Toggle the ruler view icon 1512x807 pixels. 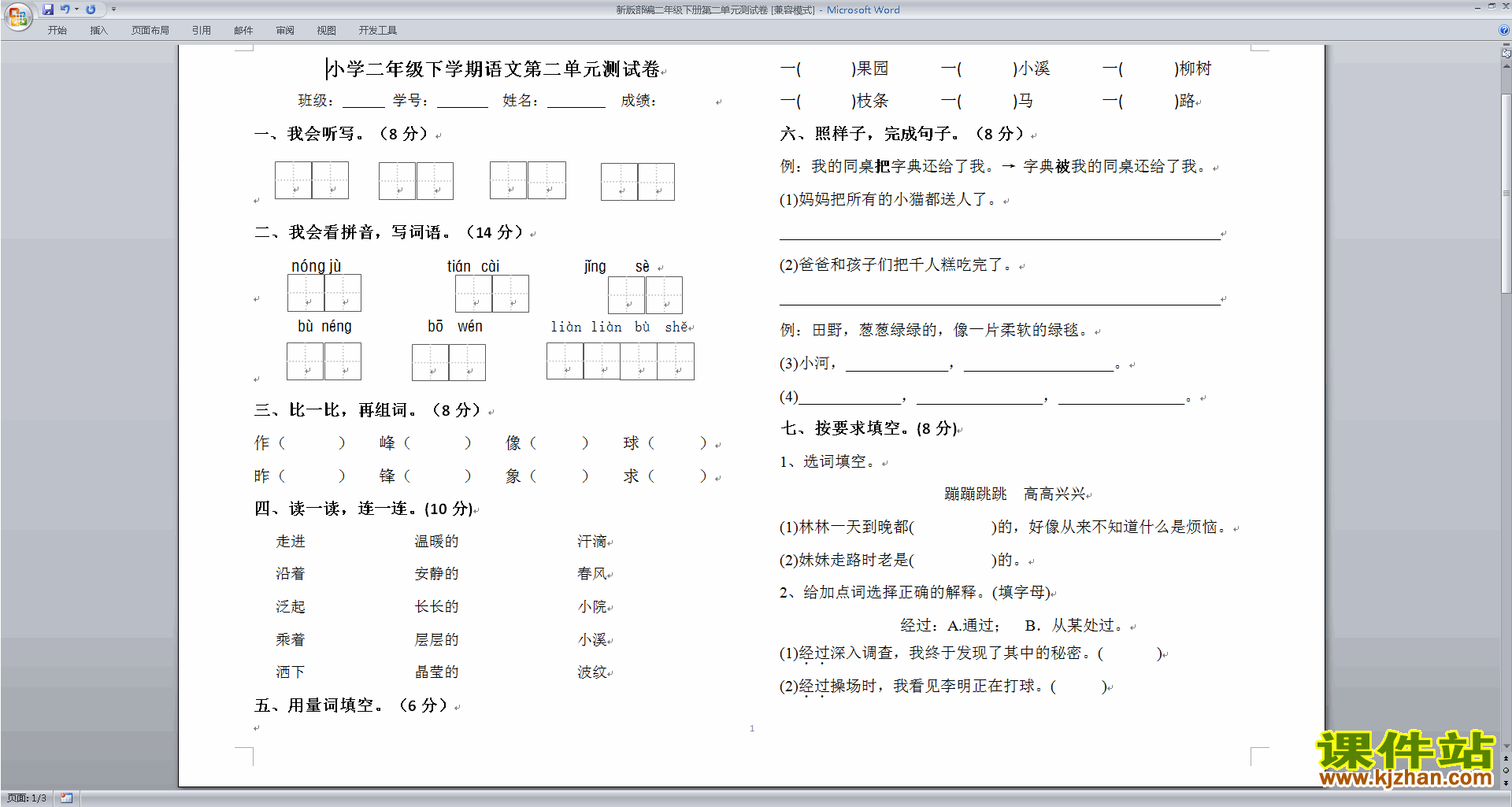coord(1506,53)
